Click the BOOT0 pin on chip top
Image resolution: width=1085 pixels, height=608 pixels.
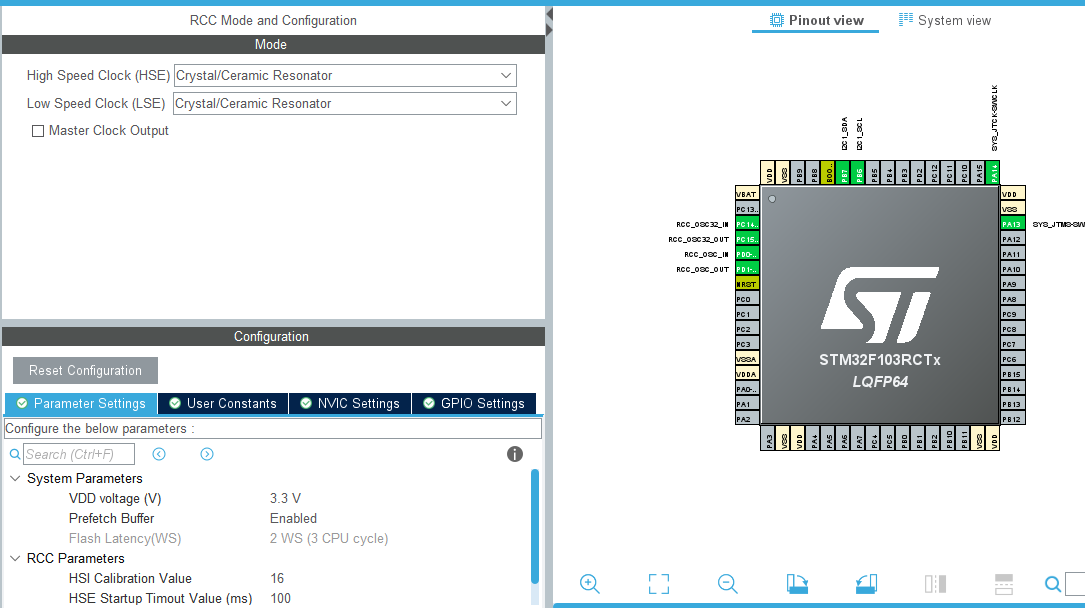click(x=828, y=173)
